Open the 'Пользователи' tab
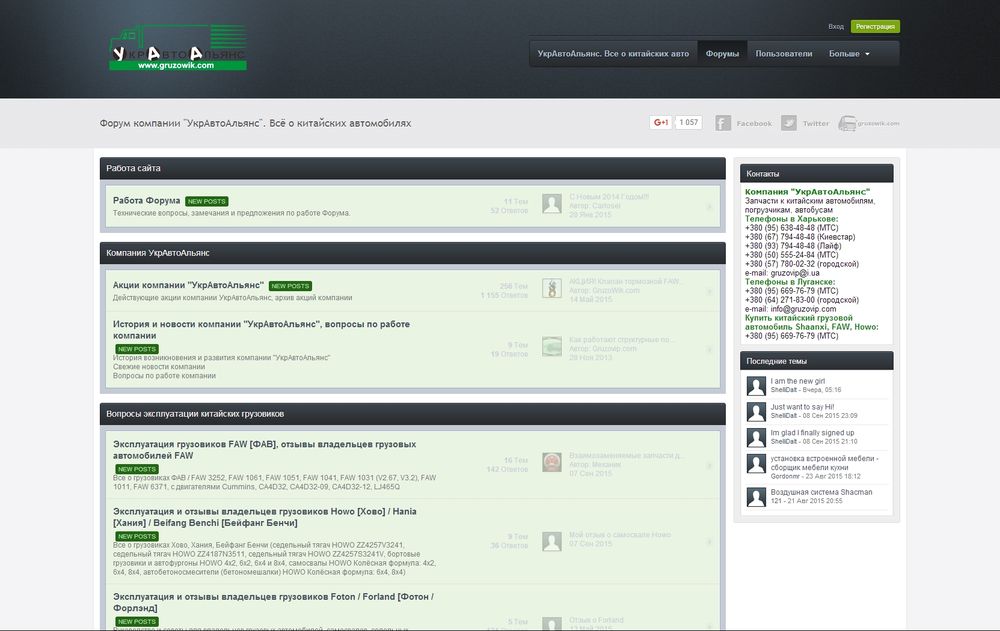 784,54
